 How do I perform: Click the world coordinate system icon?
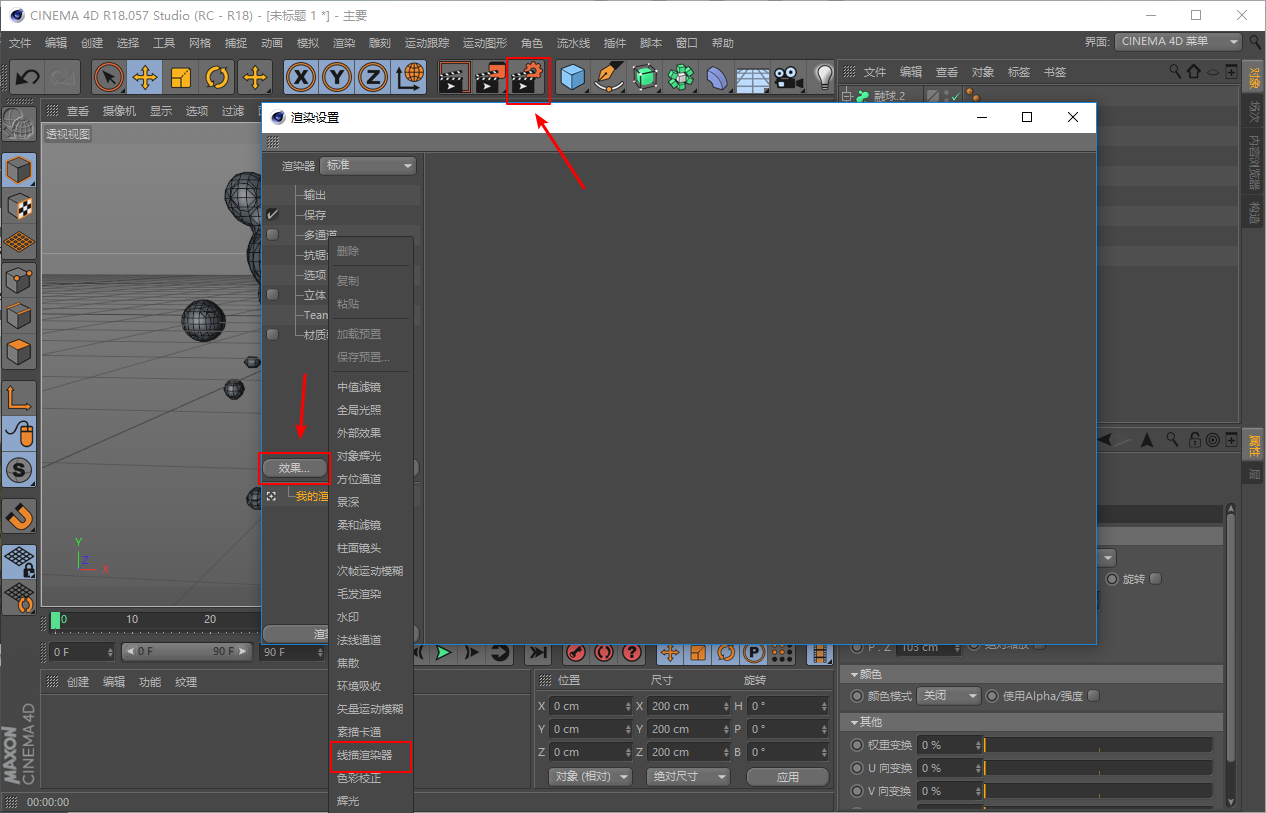(409, 77)
